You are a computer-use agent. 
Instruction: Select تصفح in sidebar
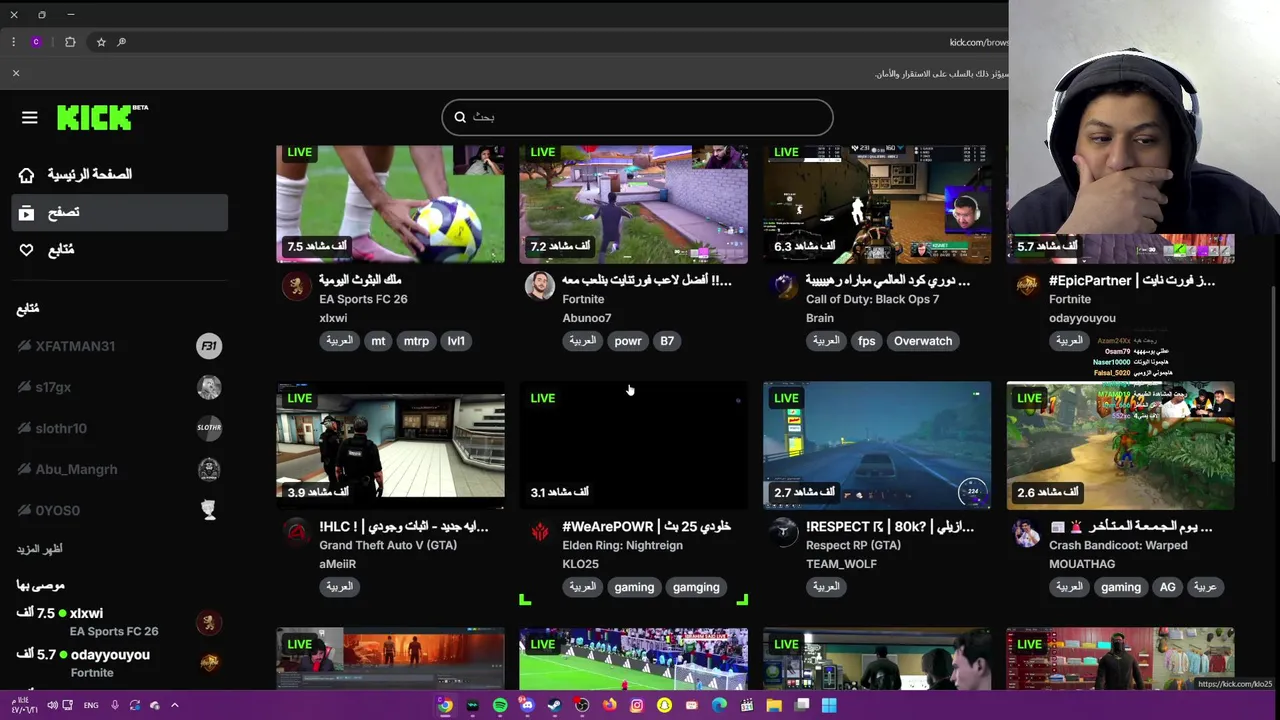[x=120, y=212]
